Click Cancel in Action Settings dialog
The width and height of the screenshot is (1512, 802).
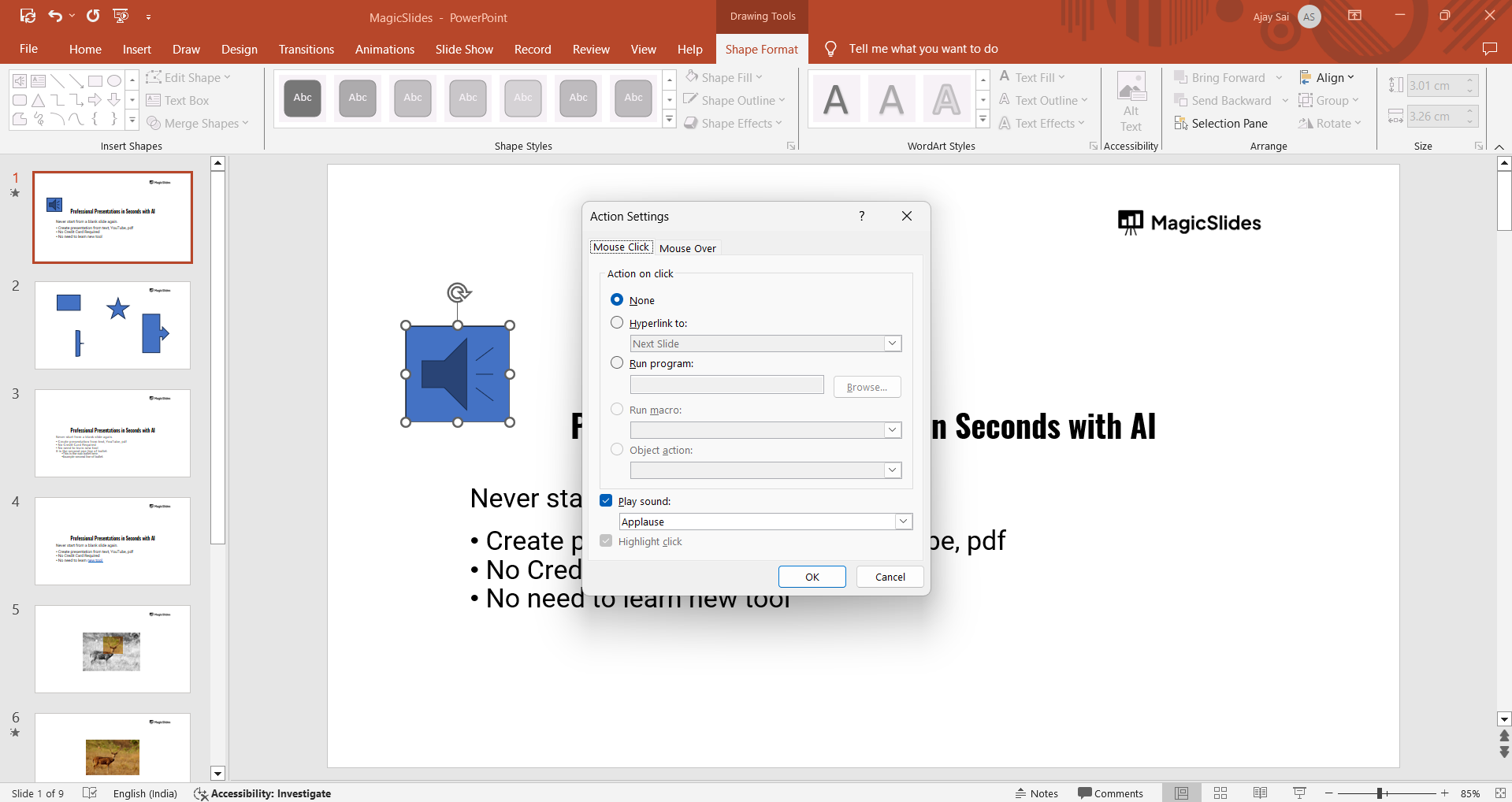(x=890, y=577)
